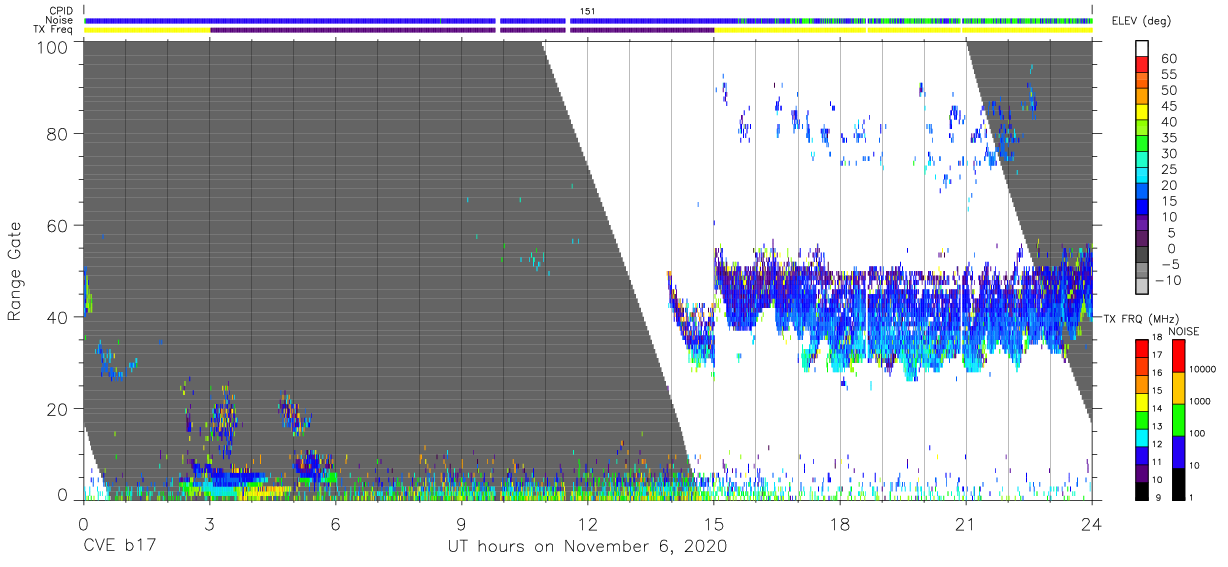Click the CPID value '151'
1228x567 pixels.
point(588,11)
